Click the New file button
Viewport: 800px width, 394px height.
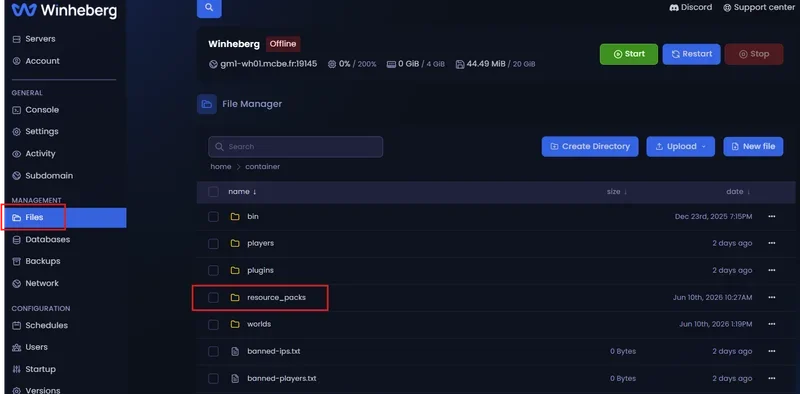753,146
